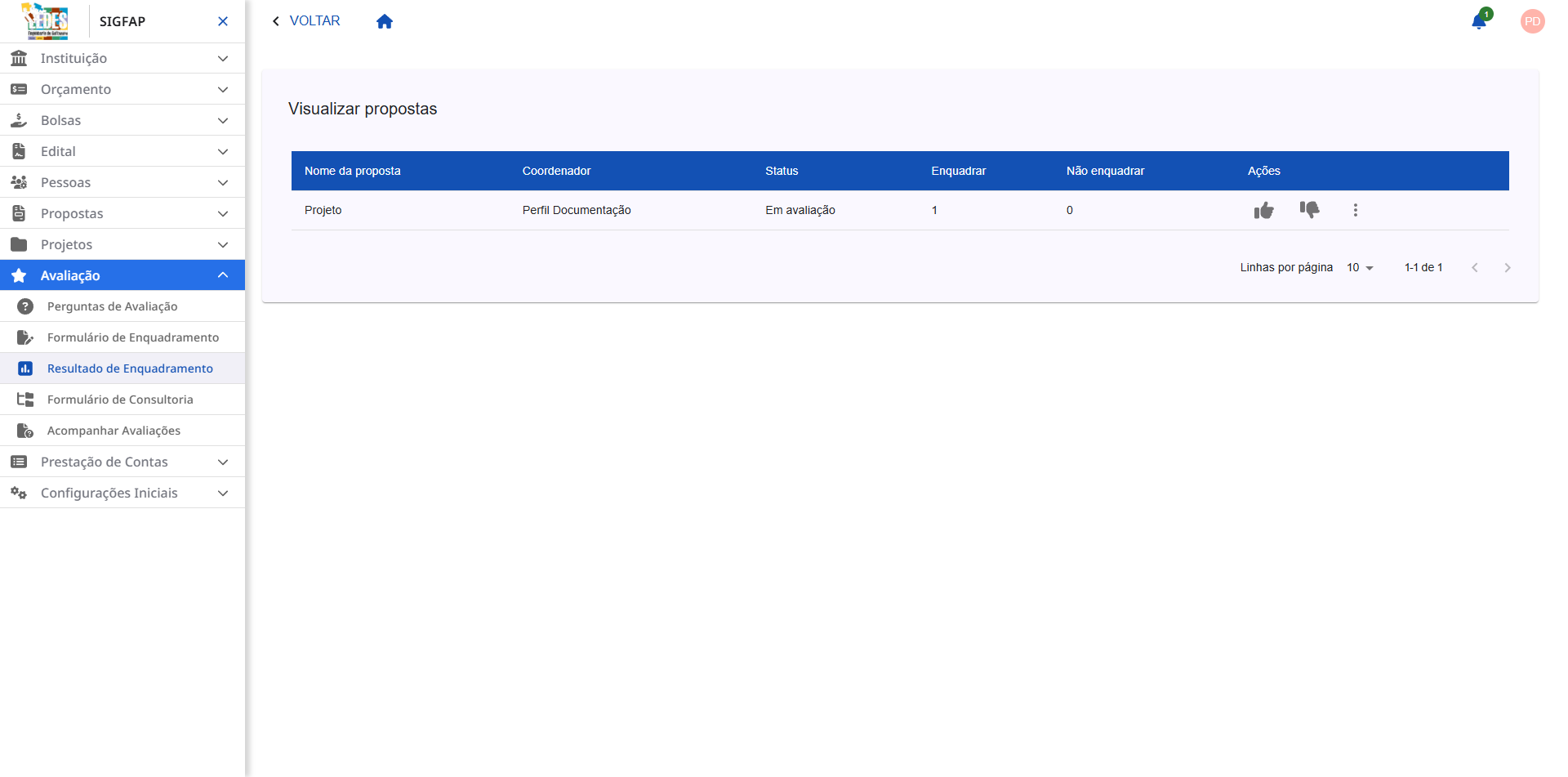
Task: Sort by the Status column header
Action: pos(781,171)
